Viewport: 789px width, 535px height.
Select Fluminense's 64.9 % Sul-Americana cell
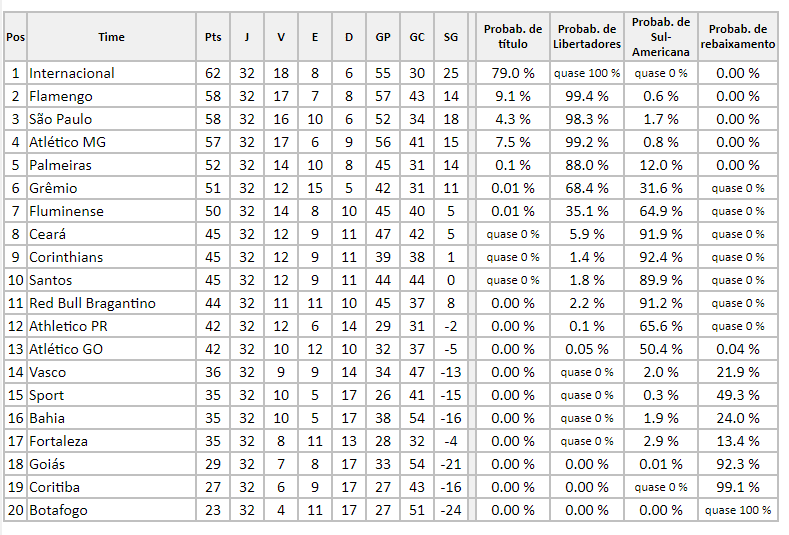click(x=661, y=211)
